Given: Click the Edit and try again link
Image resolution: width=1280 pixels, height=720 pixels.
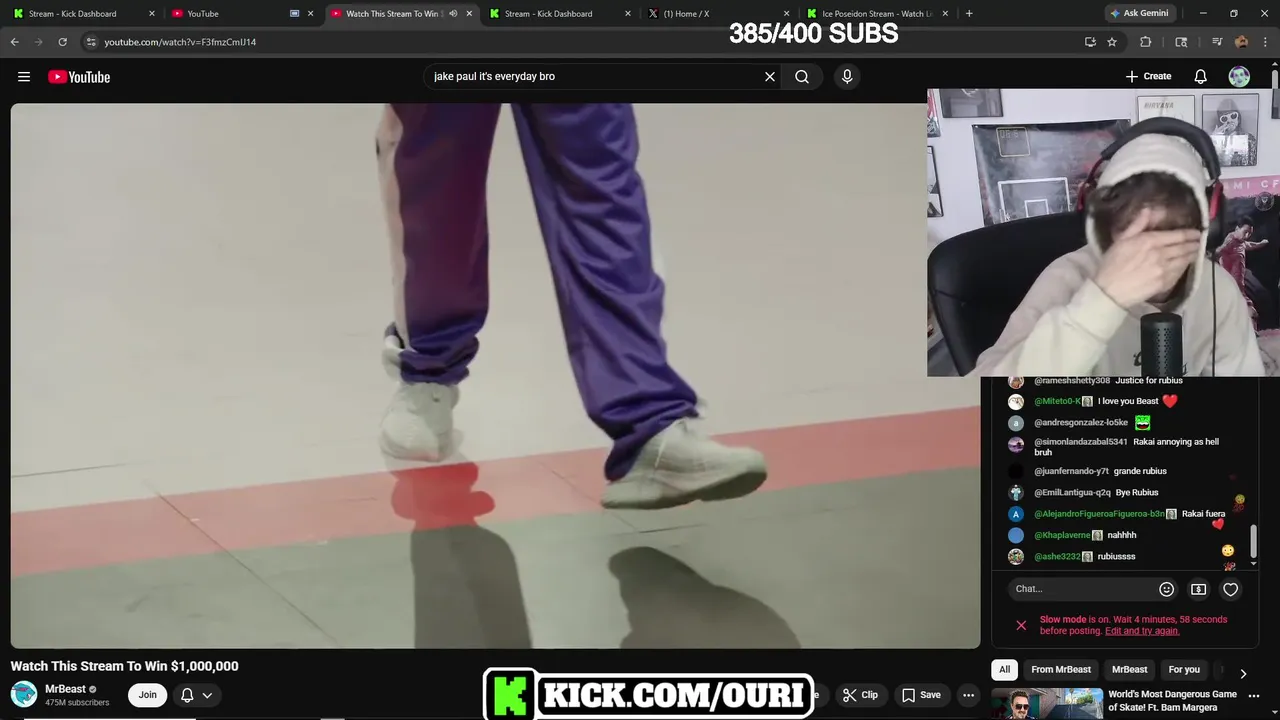Looking at the screenshot, I should click(x=1142, y=631).
